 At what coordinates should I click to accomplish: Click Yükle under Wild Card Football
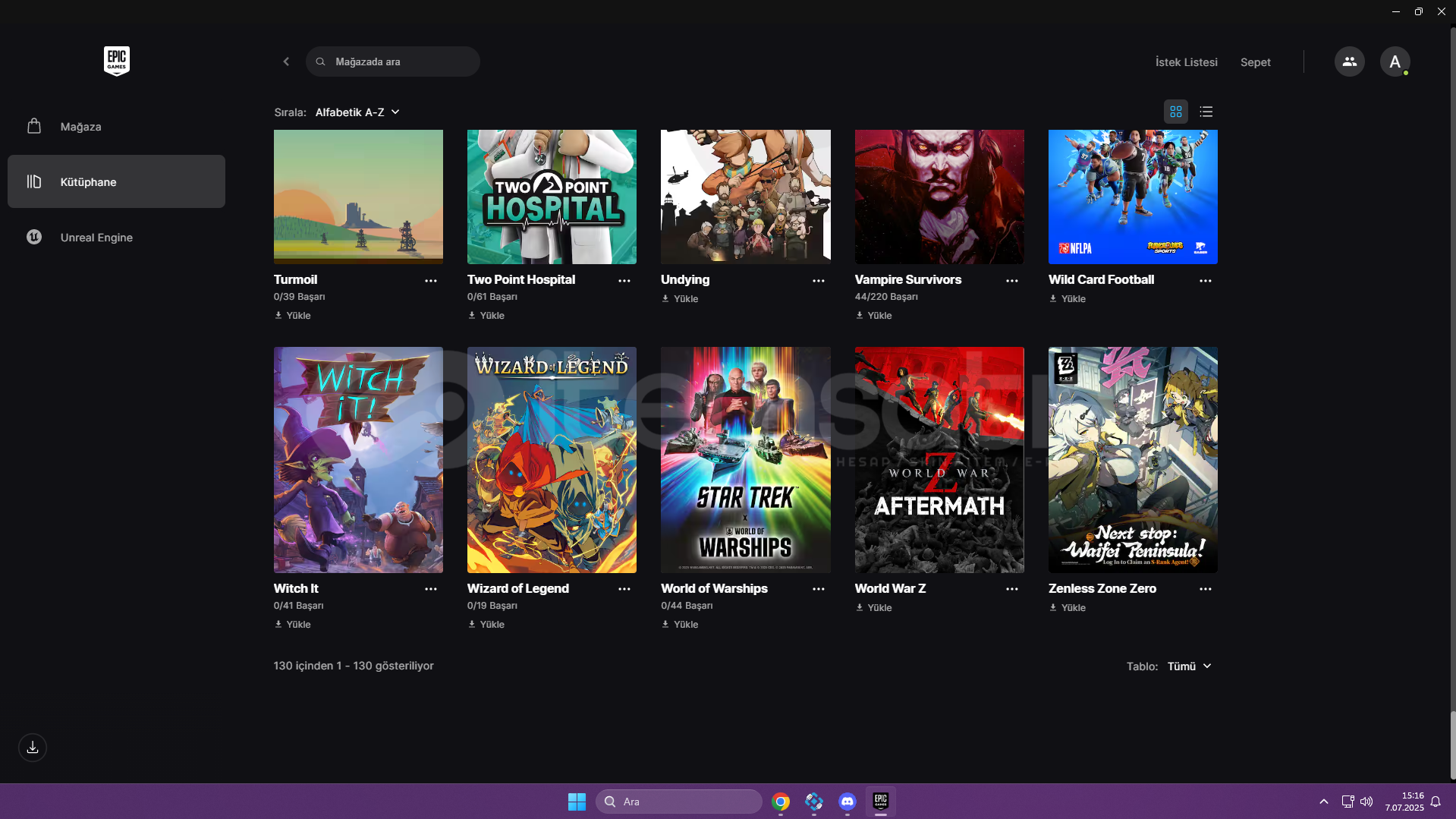1068,299
